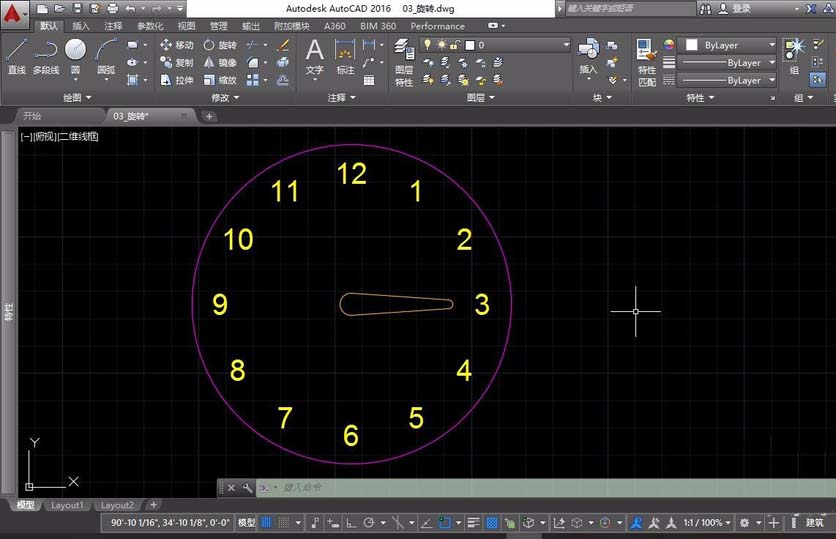Viewport: 836px width, 539px height.
Task: Switch to the Layout1 tab
Action: pos(67,506)
